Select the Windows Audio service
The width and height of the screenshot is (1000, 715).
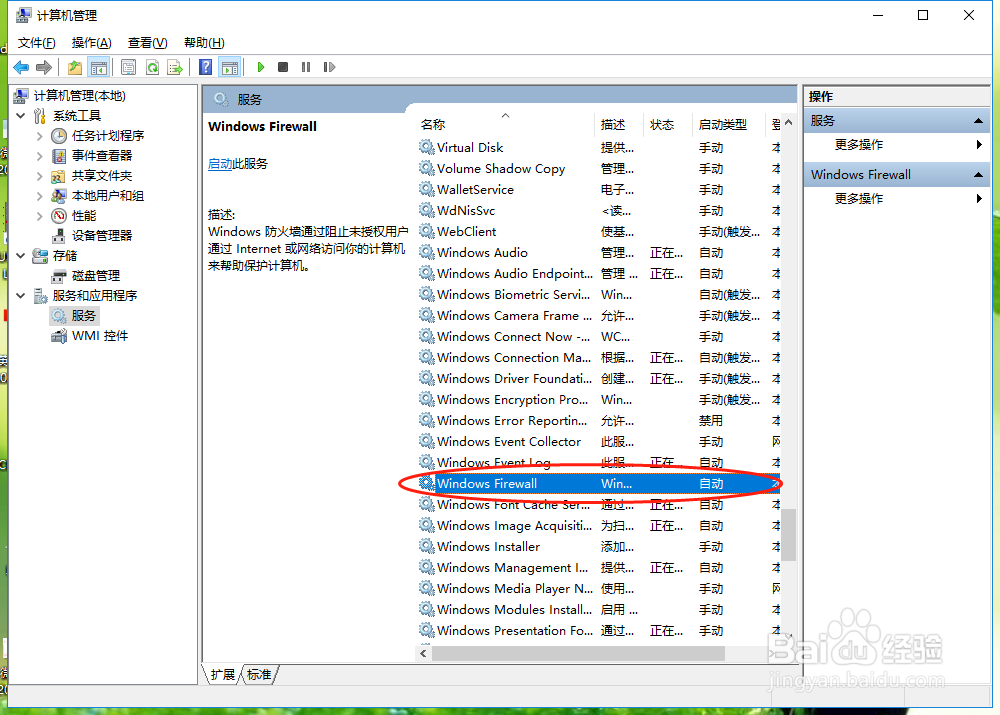click(x=599, y=253)
